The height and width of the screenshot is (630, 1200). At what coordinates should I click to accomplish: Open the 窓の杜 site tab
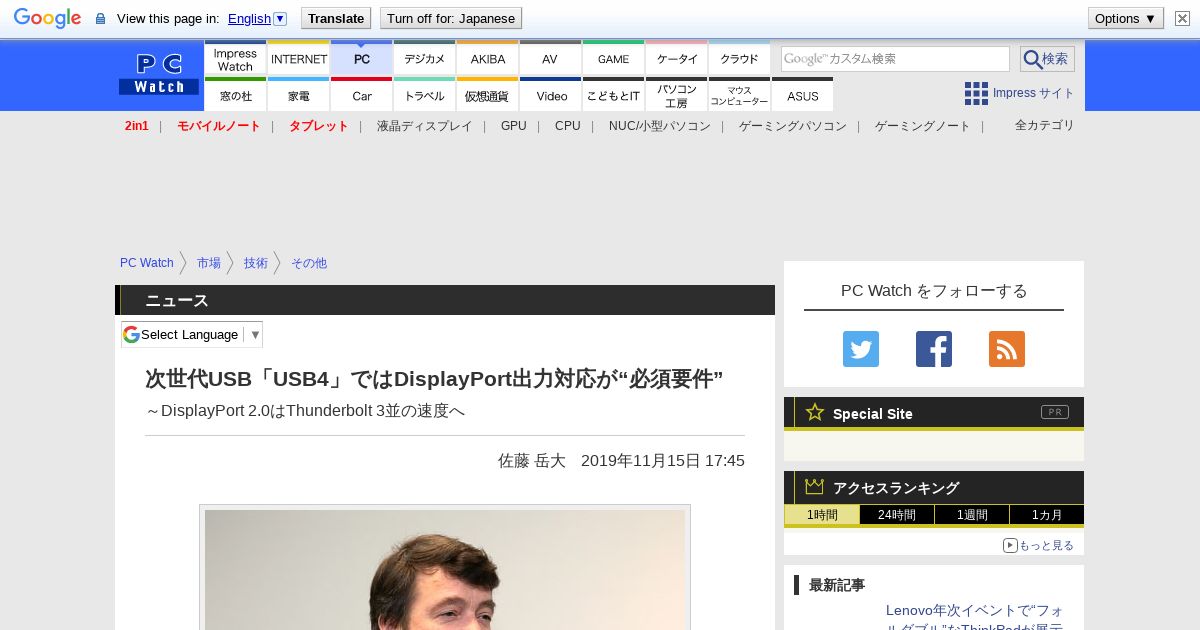click(235, 95)
